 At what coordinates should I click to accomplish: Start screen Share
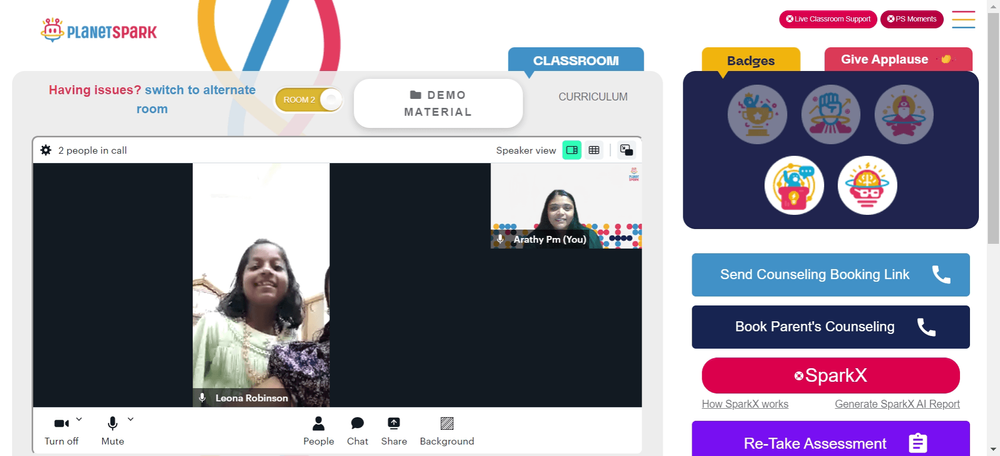(x=393, y=431)
